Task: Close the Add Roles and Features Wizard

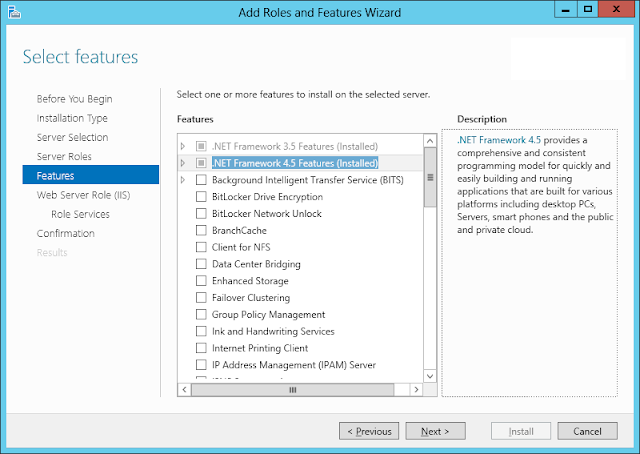Action: [x=616, y=10]
